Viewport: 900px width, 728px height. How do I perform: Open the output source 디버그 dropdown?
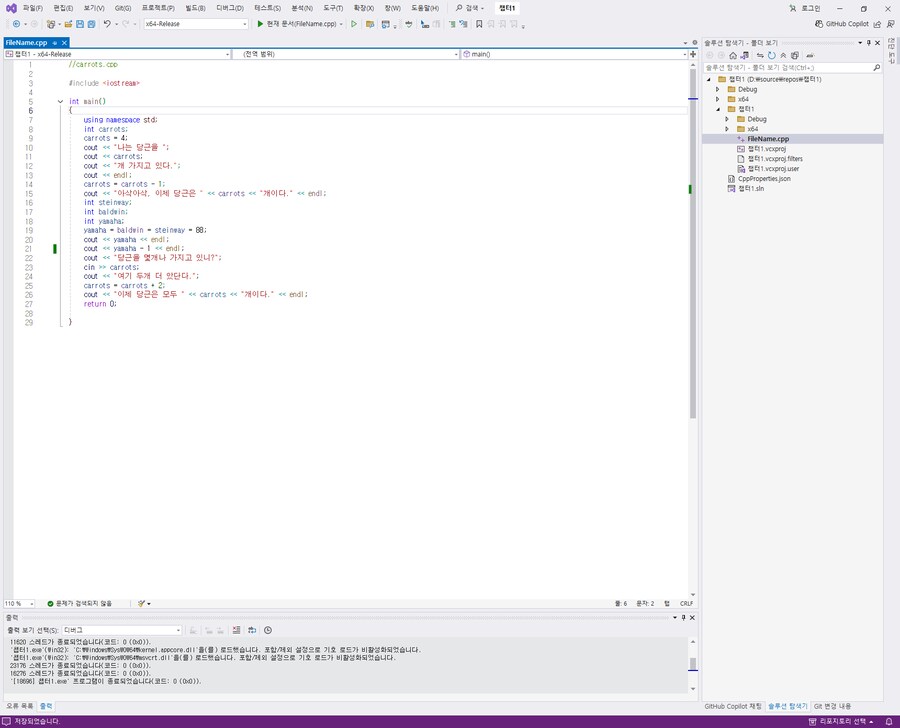[122, 630]
